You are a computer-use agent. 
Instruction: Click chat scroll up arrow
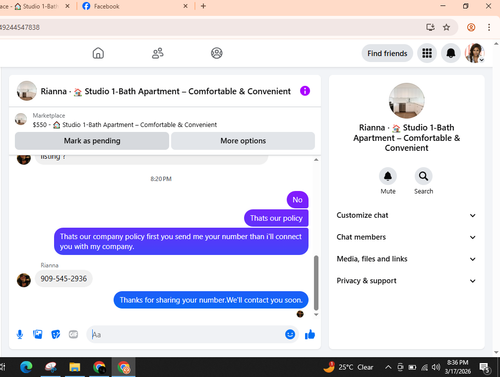click(x=316, y=160)
